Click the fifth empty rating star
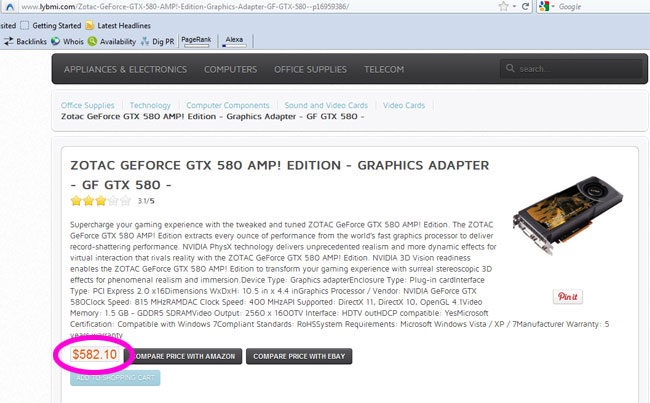This screenshot has height=403, width=650. pyautogui.click(x=126, y=201)
